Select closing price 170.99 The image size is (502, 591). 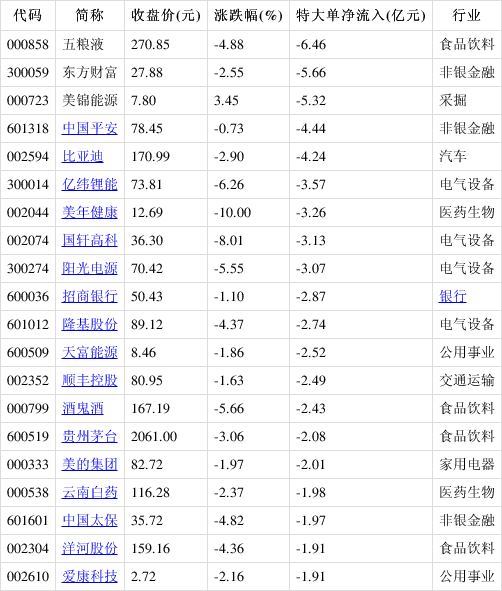coord(150,156)
